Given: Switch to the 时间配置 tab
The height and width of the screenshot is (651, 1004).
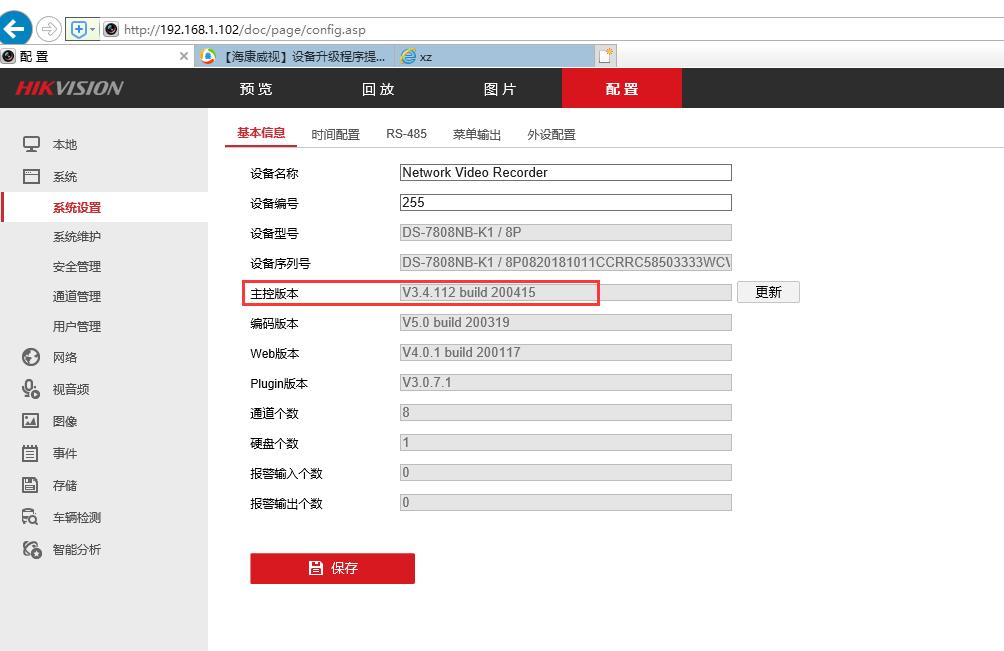Looking at the screenshot, I should 336,133.
